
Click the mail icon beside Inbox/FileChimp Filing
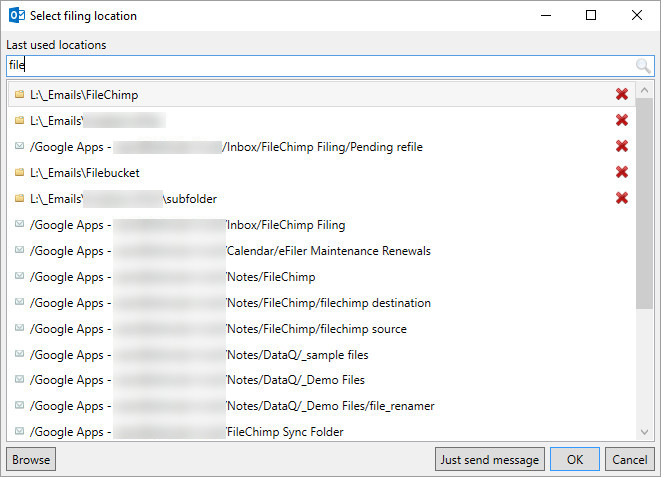pos(19,224)
